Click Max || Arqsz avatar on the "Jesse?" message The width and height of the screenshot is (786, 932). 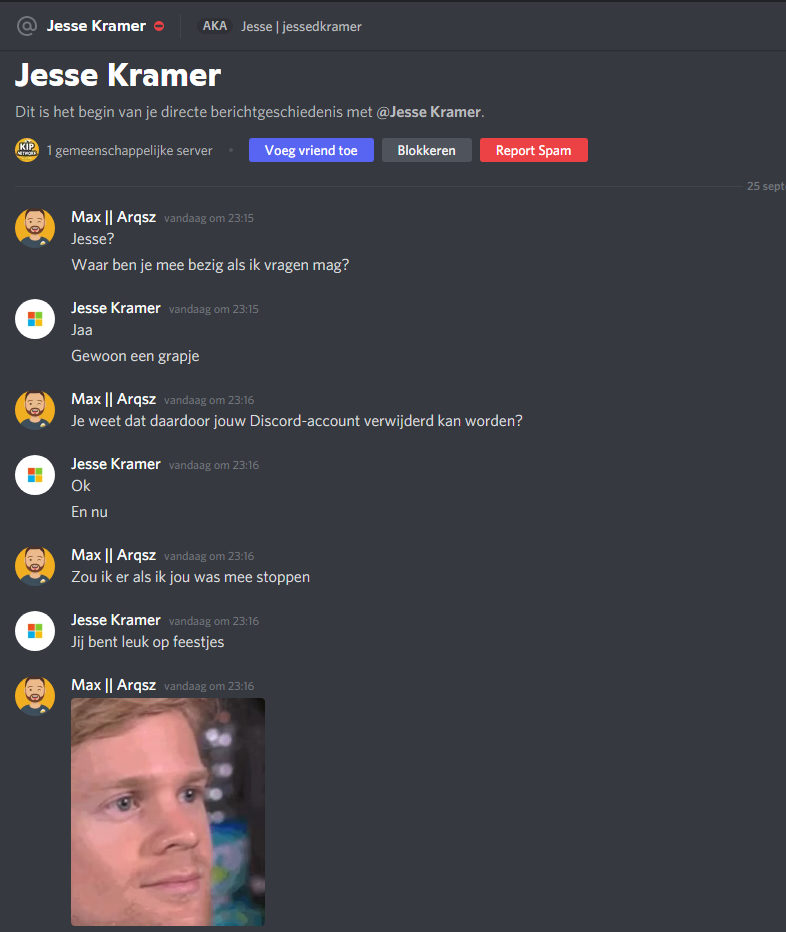tap(35, 228)
